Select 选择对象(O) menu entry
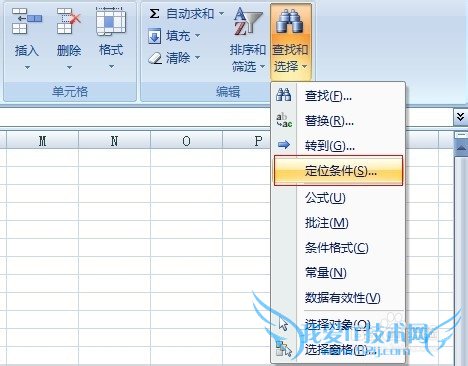The height and width of the screenshot is (366, 468). point(339,324)
